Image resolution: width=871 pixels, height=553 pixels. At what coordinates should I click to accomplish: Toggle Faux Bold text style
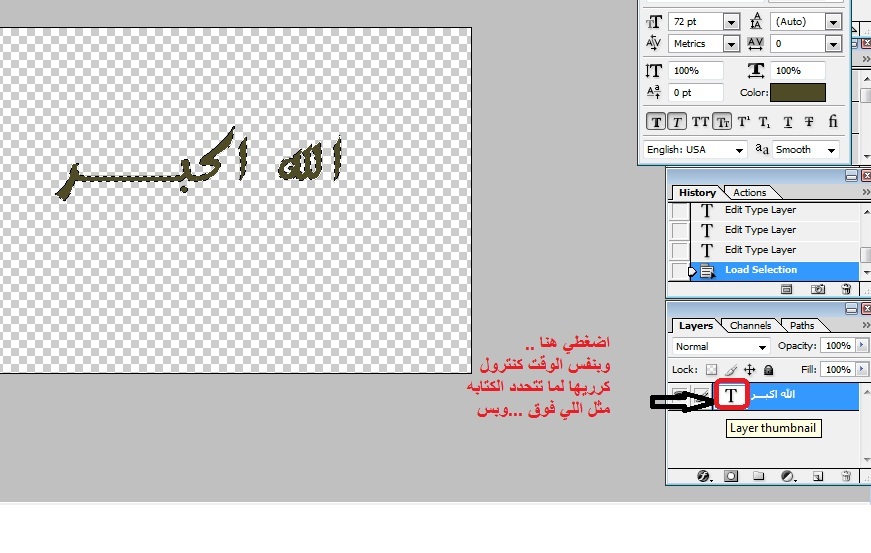tap(656, 122)
